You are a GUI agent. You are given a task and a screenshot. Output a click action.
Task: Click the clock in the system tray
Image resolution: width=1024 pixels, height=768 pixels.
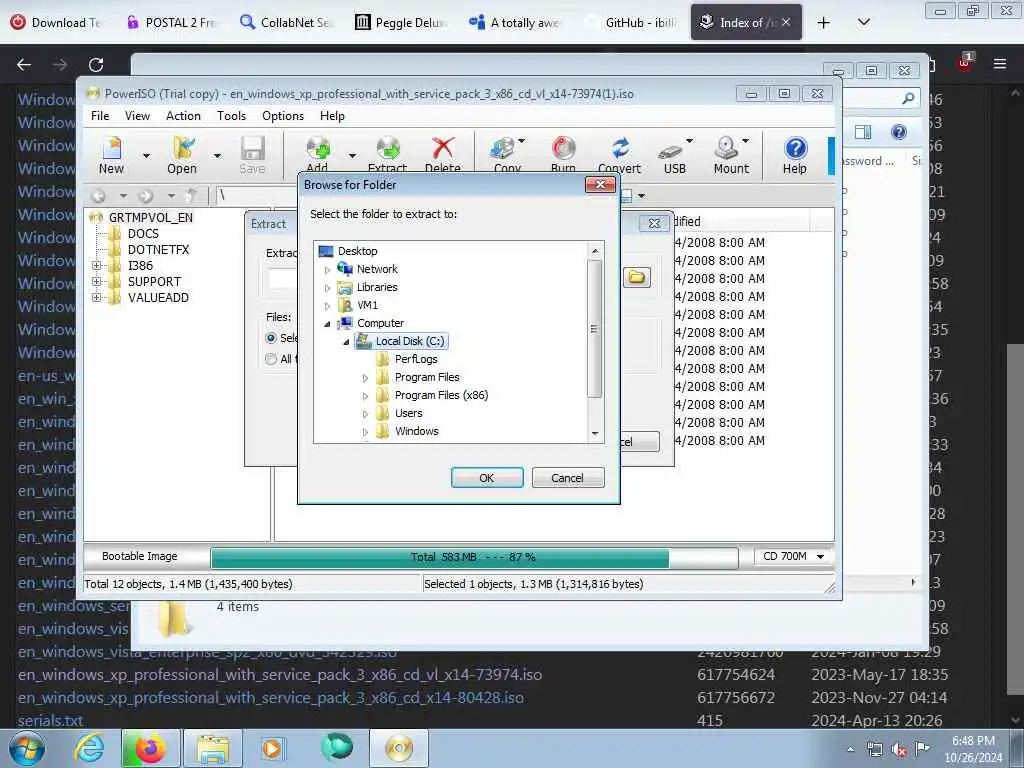click(x=973, y=749)
